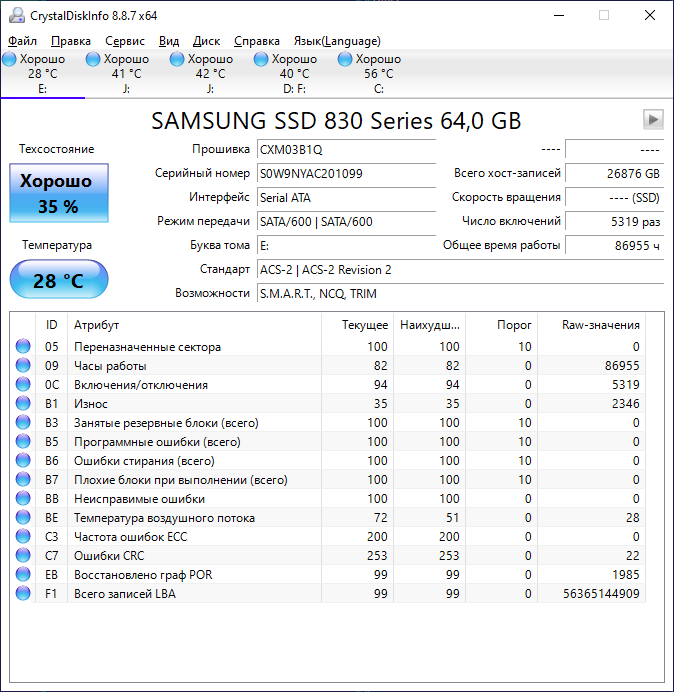
Task: Click the Атрибут column header
Action: 194,325
